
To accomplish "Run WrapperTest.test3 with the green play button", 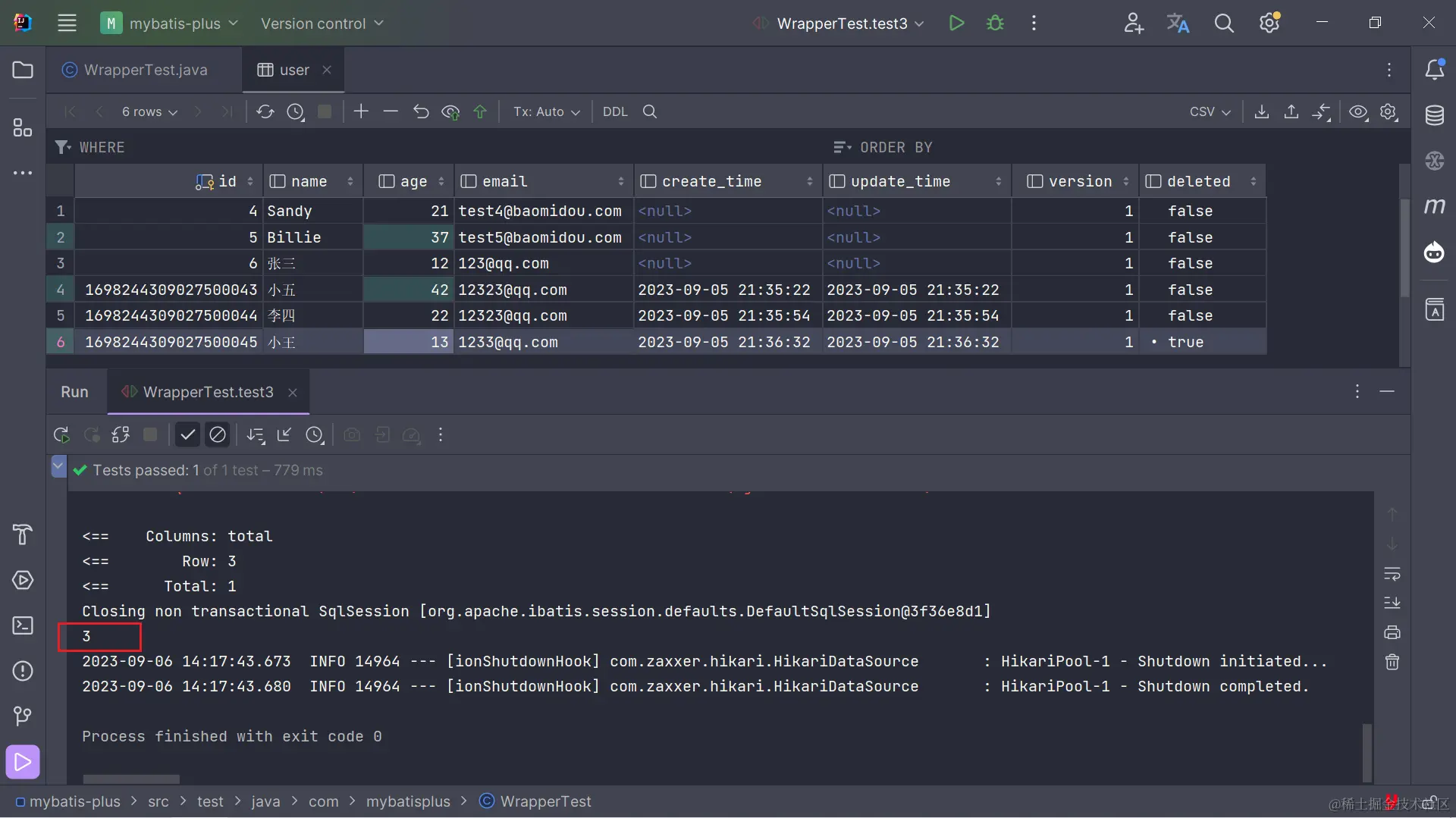I will tap(956, 23).
